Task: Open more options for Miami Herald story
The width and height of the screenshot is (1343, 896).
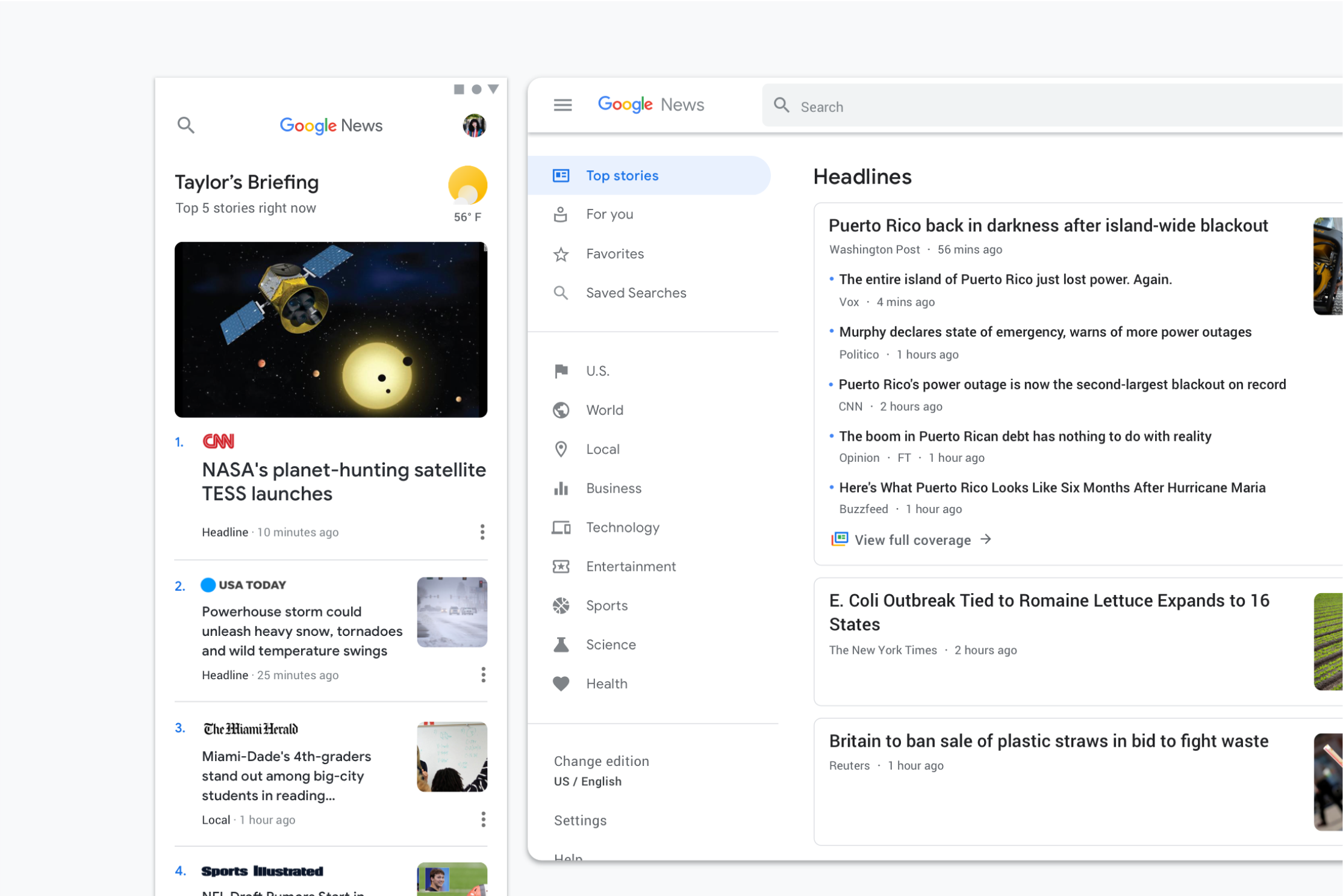Action: click(x=483, y=819)
